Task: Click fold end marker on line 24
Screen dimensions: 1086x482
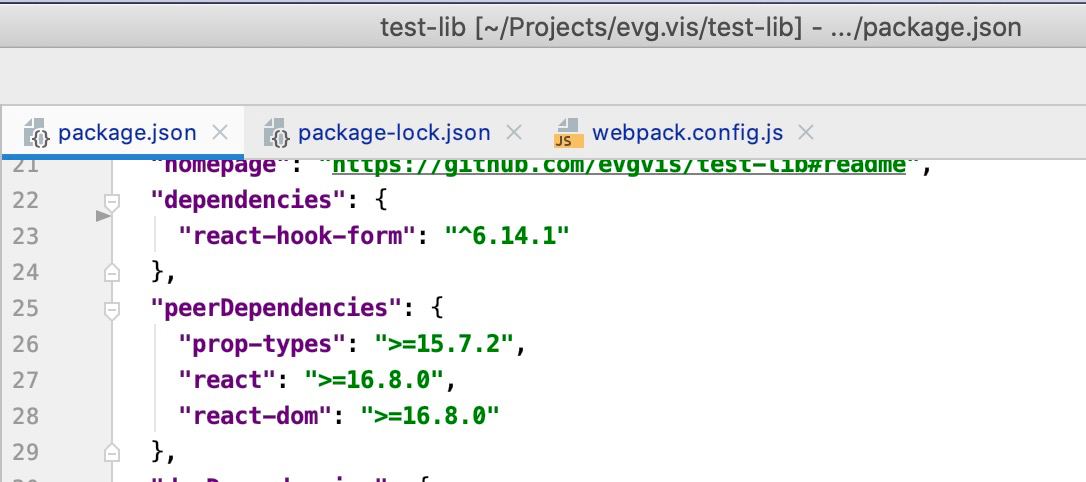Action: [x=112, y=271]
